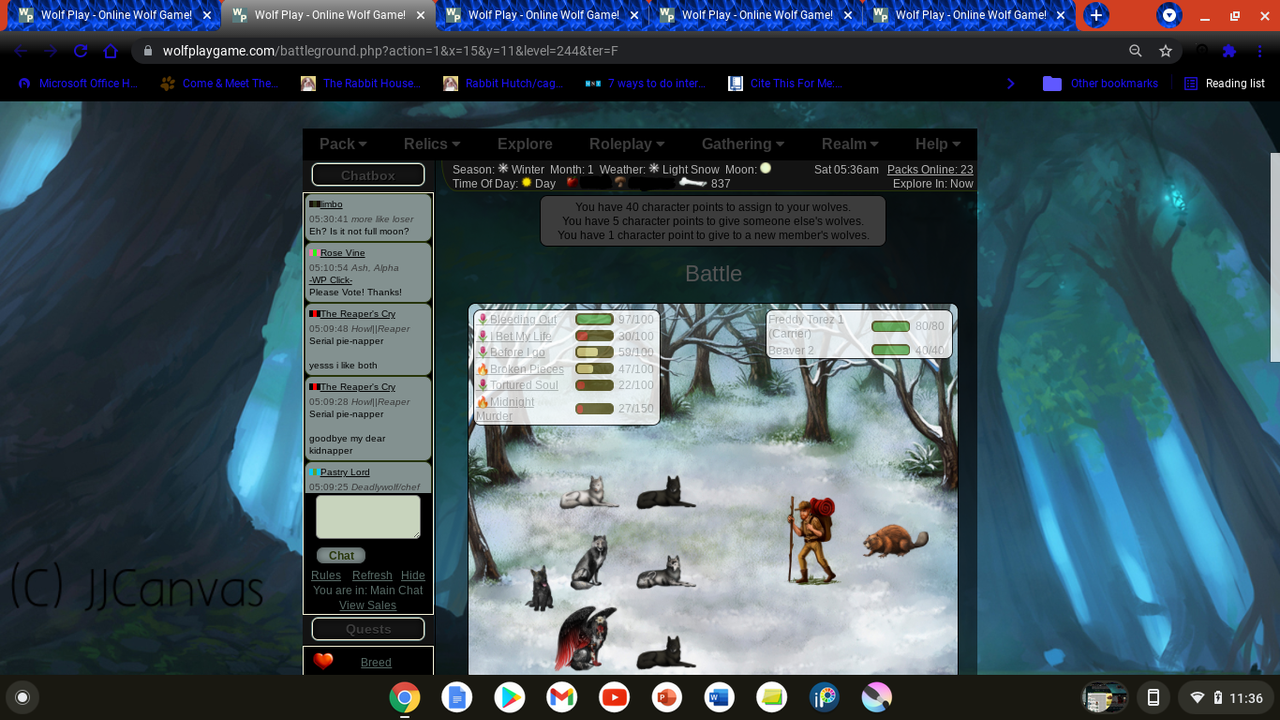Click the -WP Click- vote link
This screenshot has height=720, width=1280.
point(330,280)
